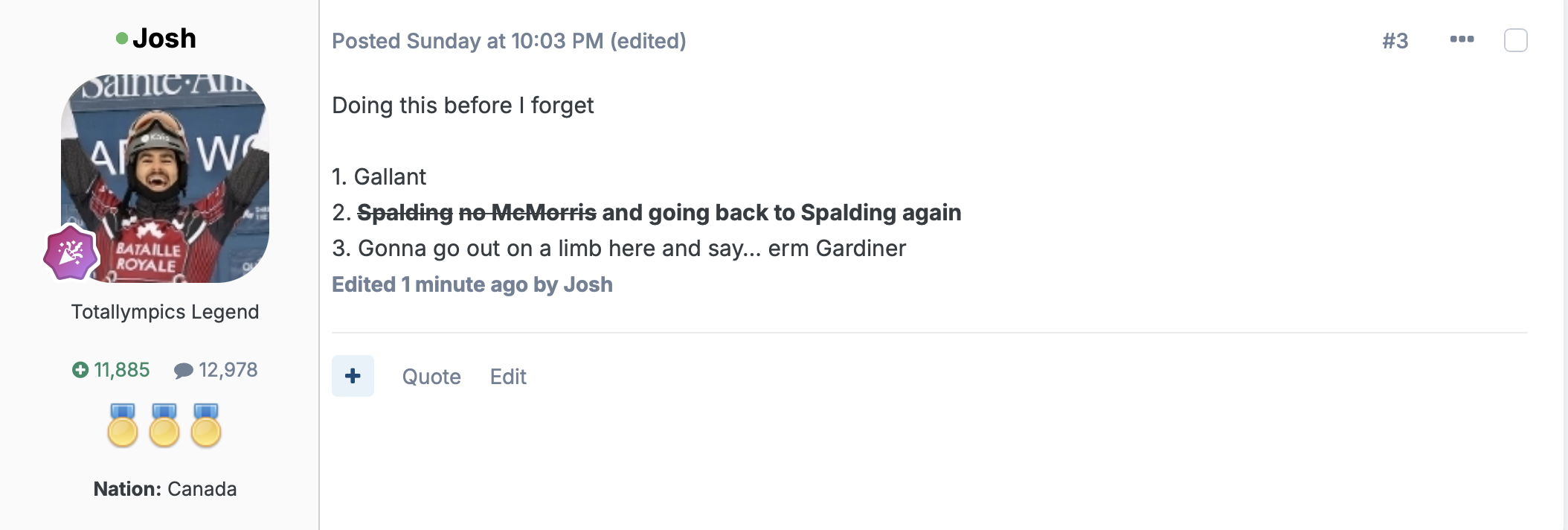This screenshot has height=530, width=1568.
Task: Click the 11,885 reputation count
Action: (x=122, y=370)
